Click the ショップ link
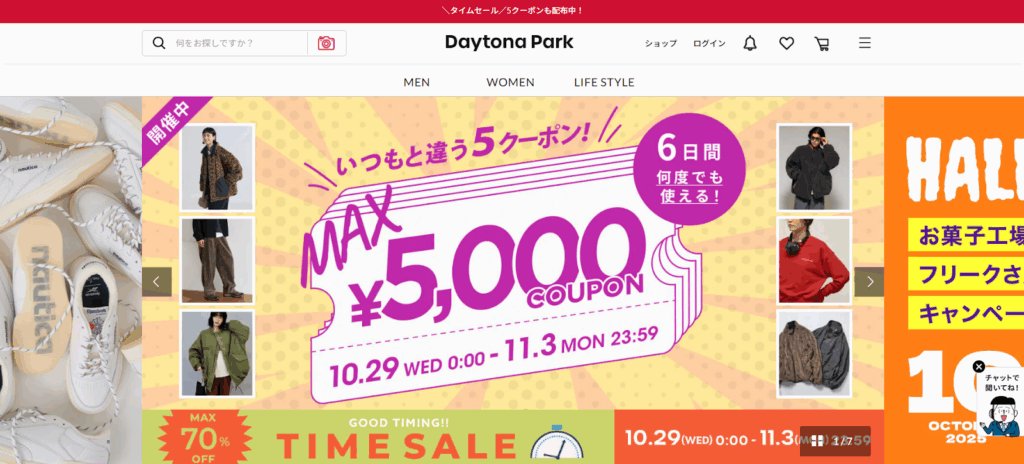 661,44
